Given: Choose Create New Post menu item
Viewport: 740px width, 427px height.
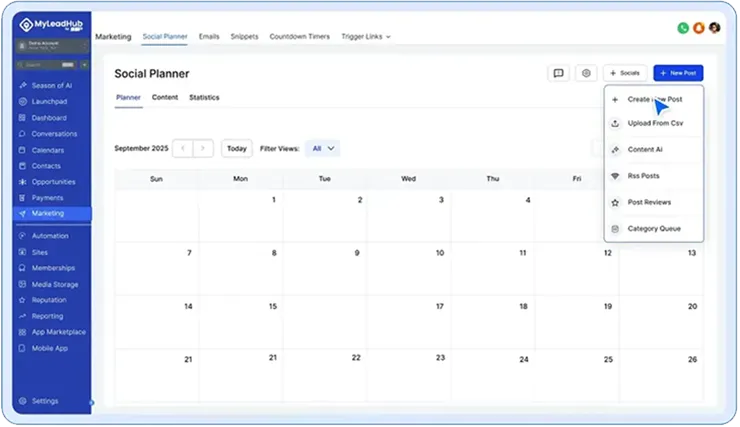Looking at the screenshot, I should pos(654,100).
